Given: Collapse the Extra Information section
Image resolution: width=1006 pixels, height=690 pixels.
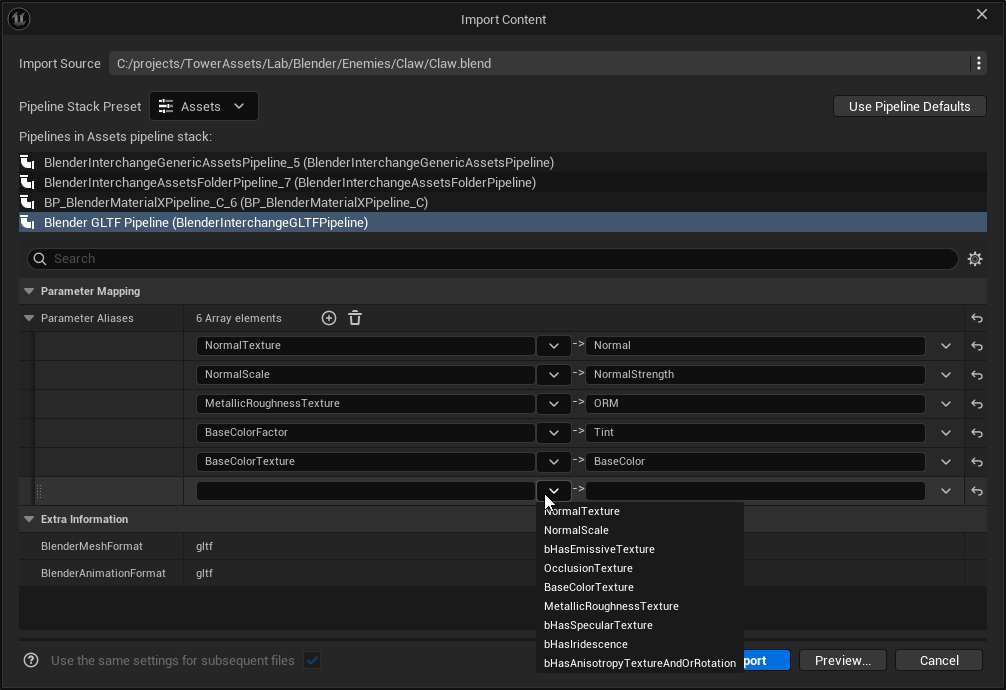Looking at the screenshot, I should click(28, 519).
